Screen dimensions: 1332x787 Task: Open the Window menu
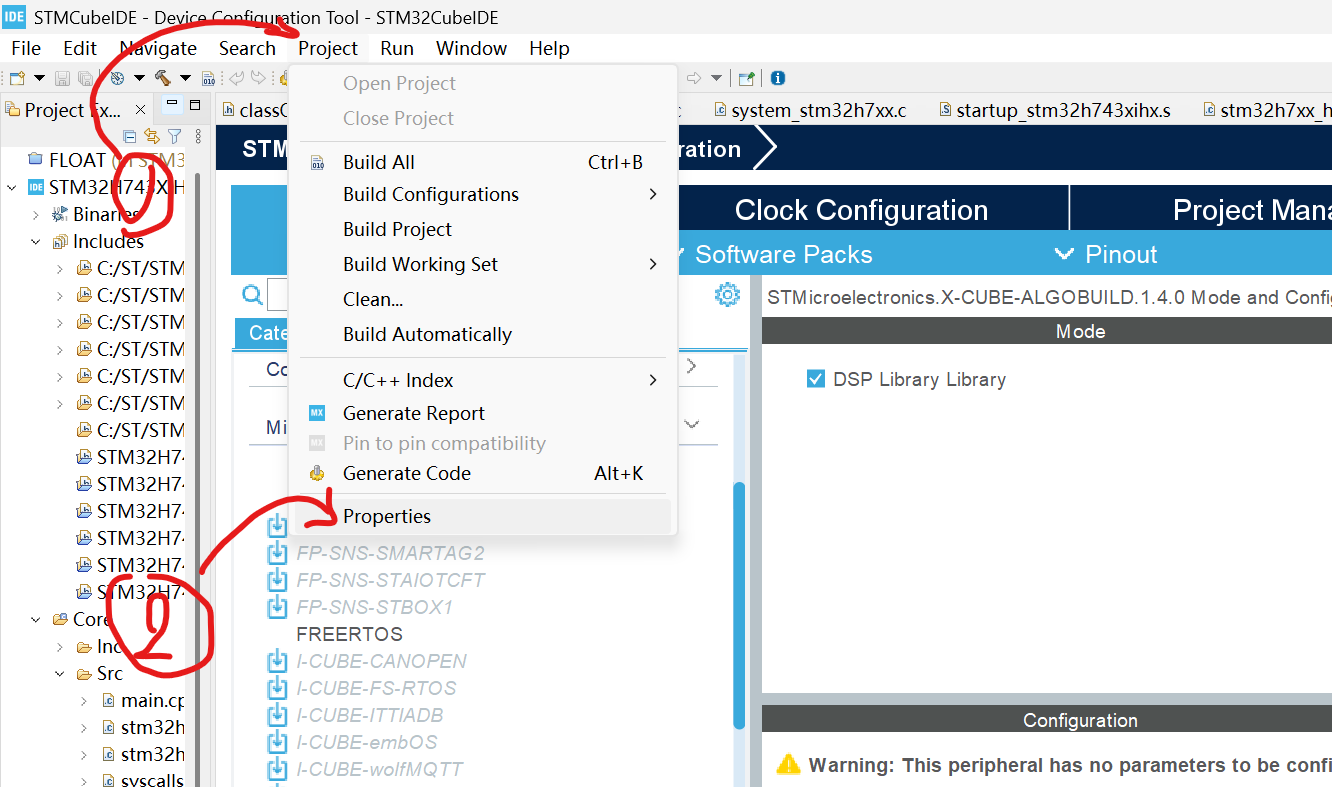click(471, 48)
